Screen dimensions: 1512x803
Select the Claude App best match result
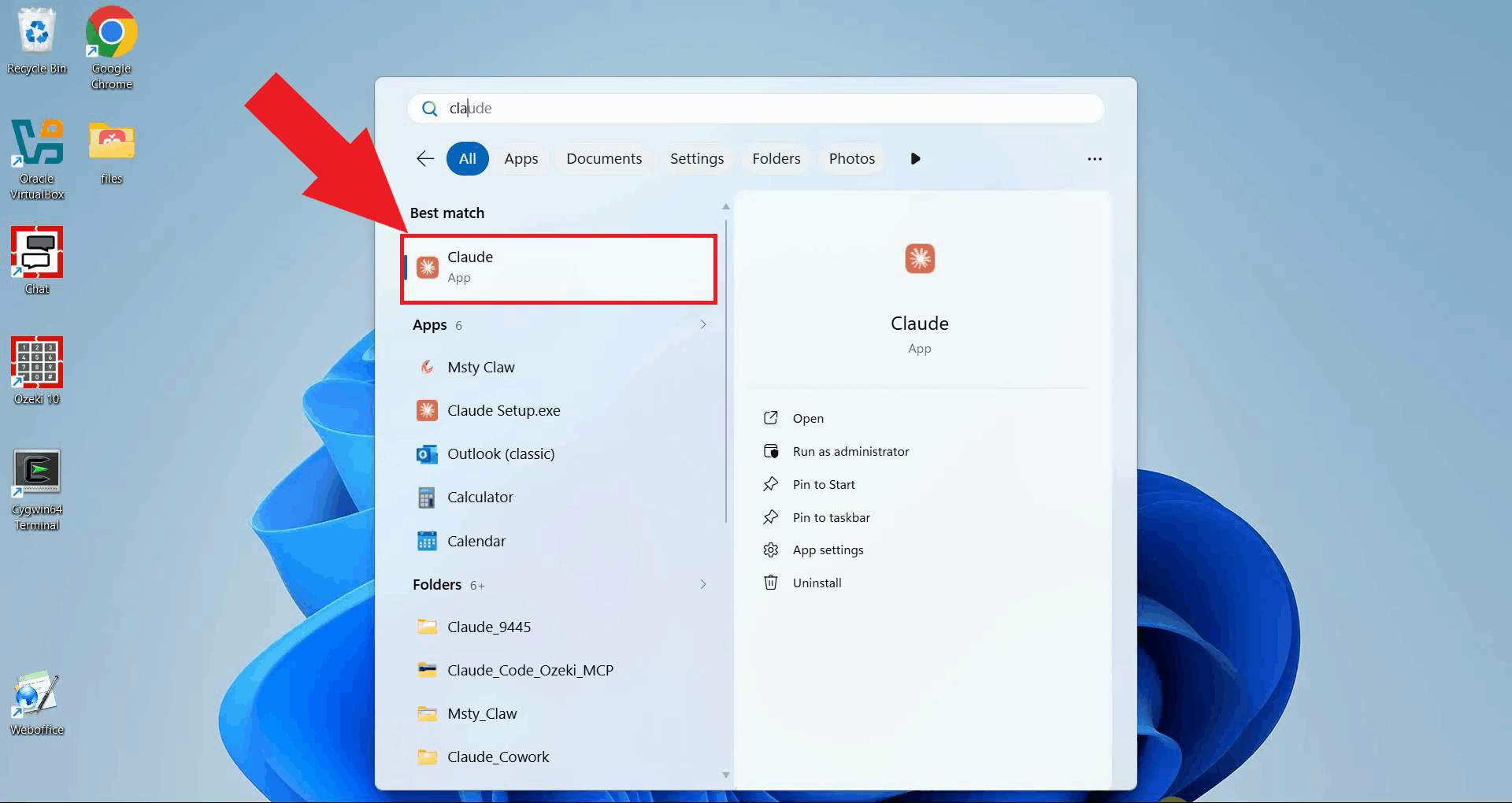(559, 268)
